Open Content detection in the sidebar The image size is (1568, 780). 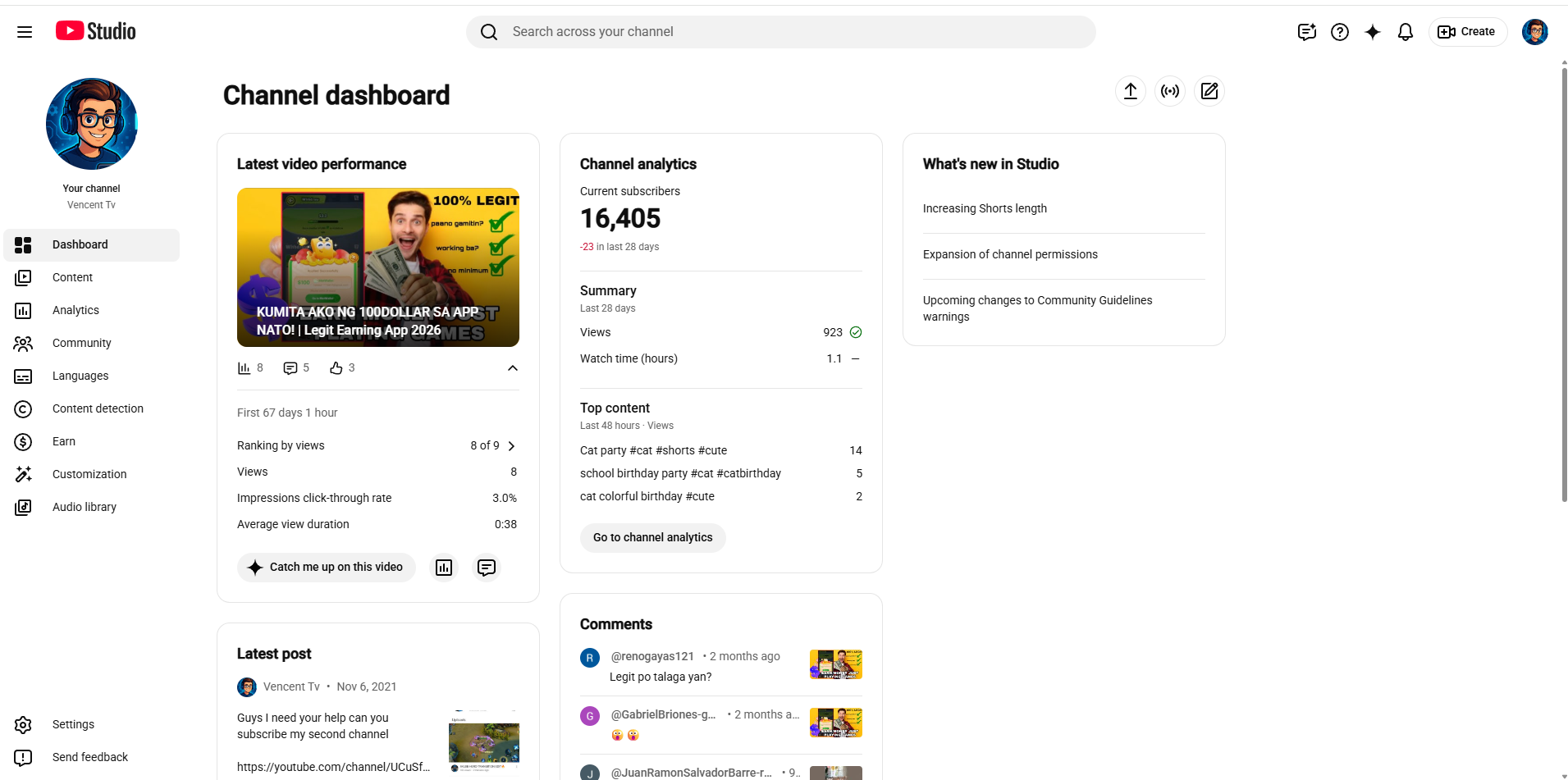pyautogui.click(x=92, y=409)
